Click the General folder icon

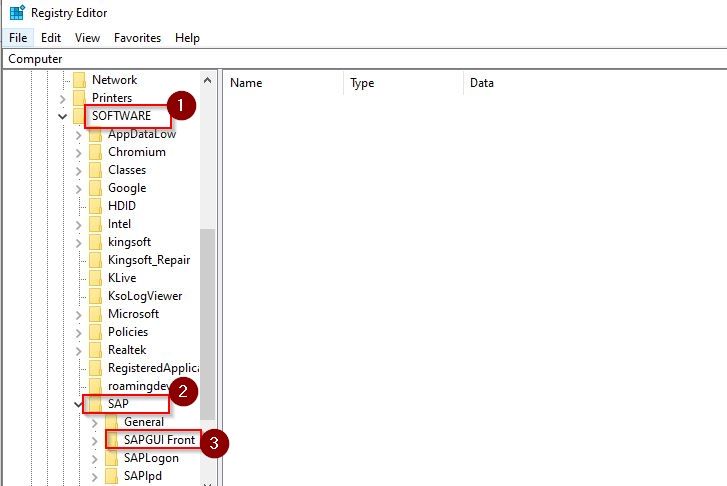[111, 422]
